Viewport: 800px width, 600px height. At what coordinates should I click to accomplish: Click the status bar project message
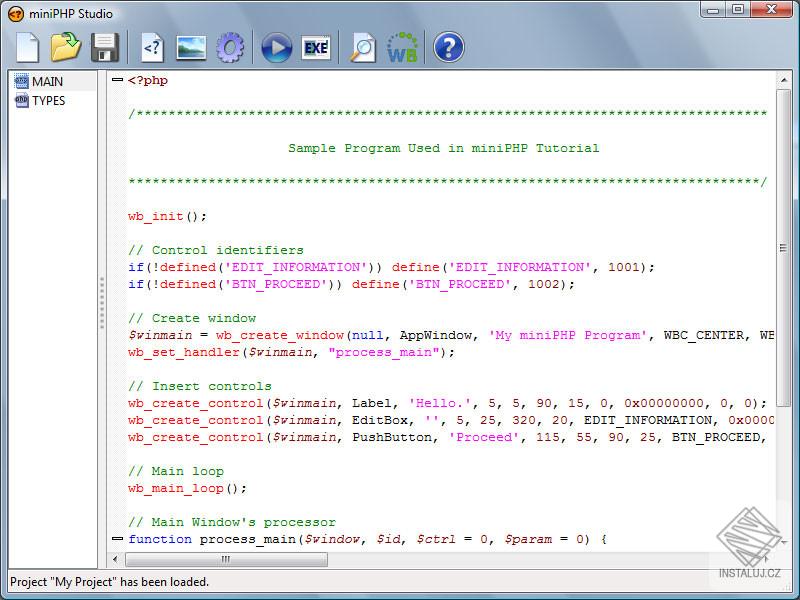[110, 581]
